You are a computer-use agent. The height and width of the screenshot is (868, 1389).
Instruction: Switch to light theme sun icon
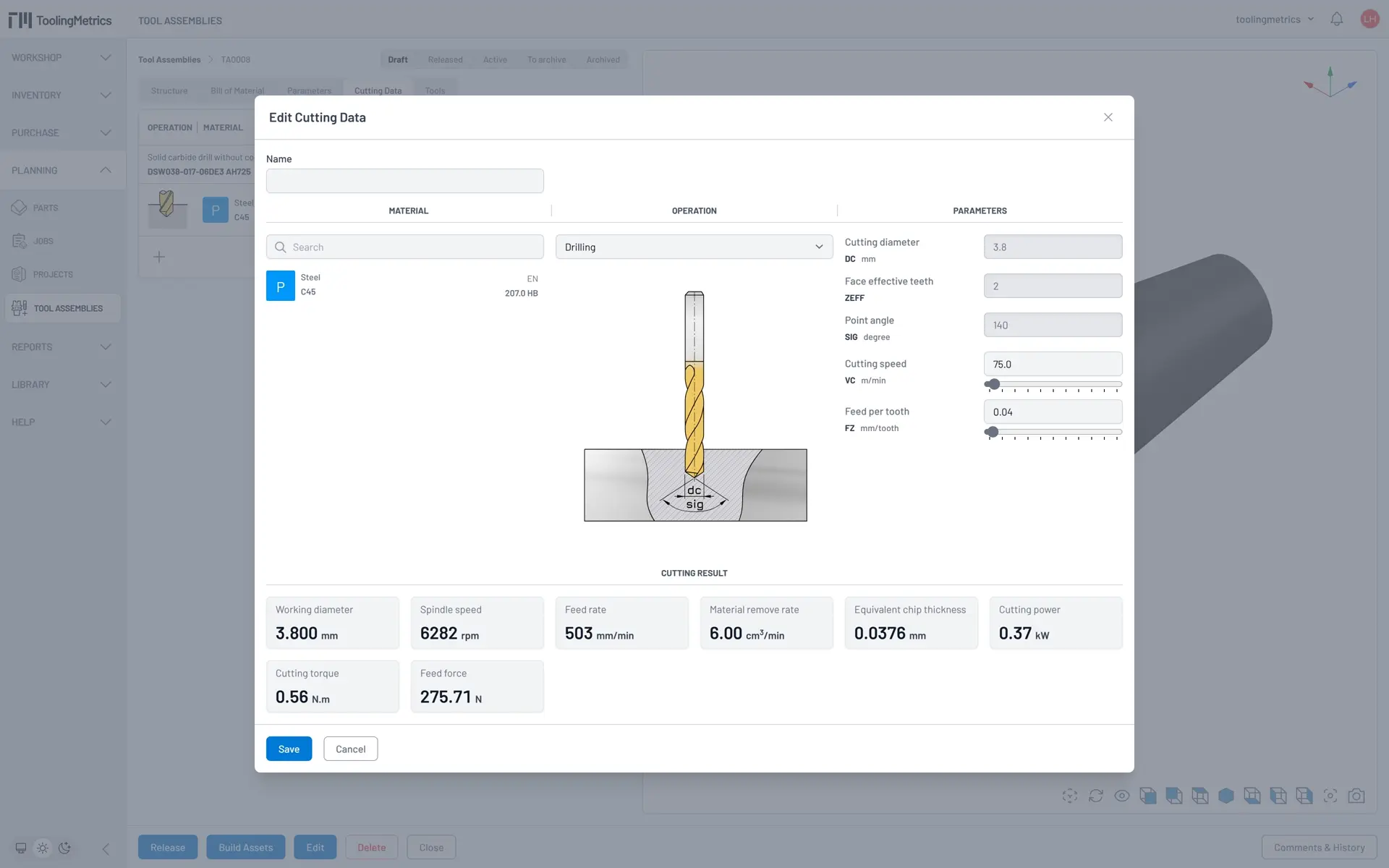43,848
